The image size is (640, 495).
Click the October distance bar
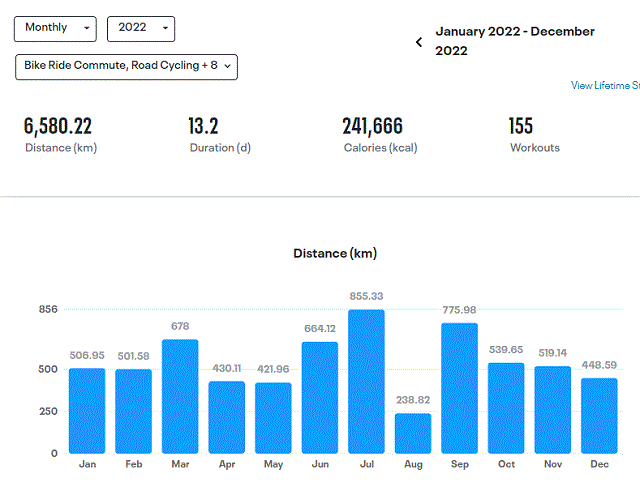click(506, 408)
